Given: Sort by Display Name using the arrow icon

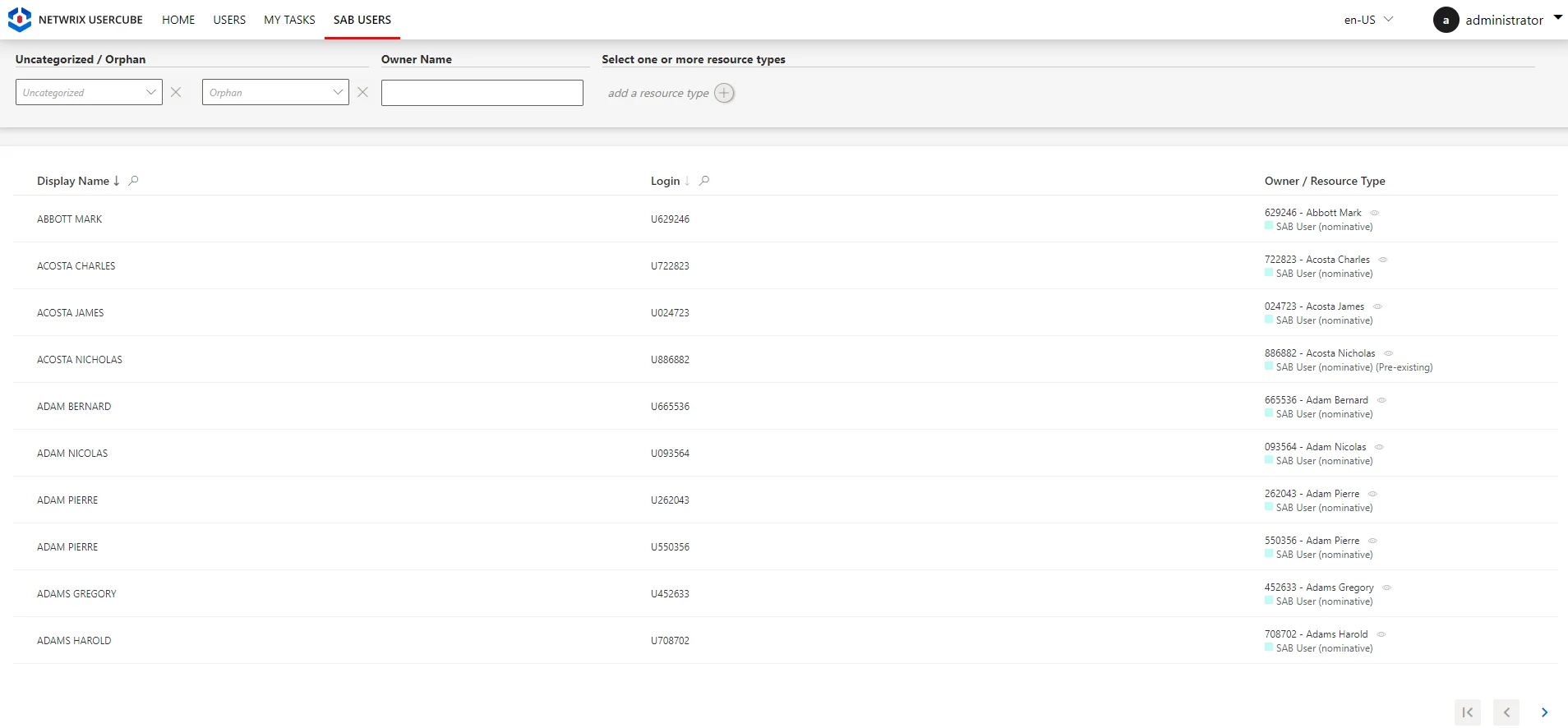Looking at the screenshot, I should tap(117, 181).
